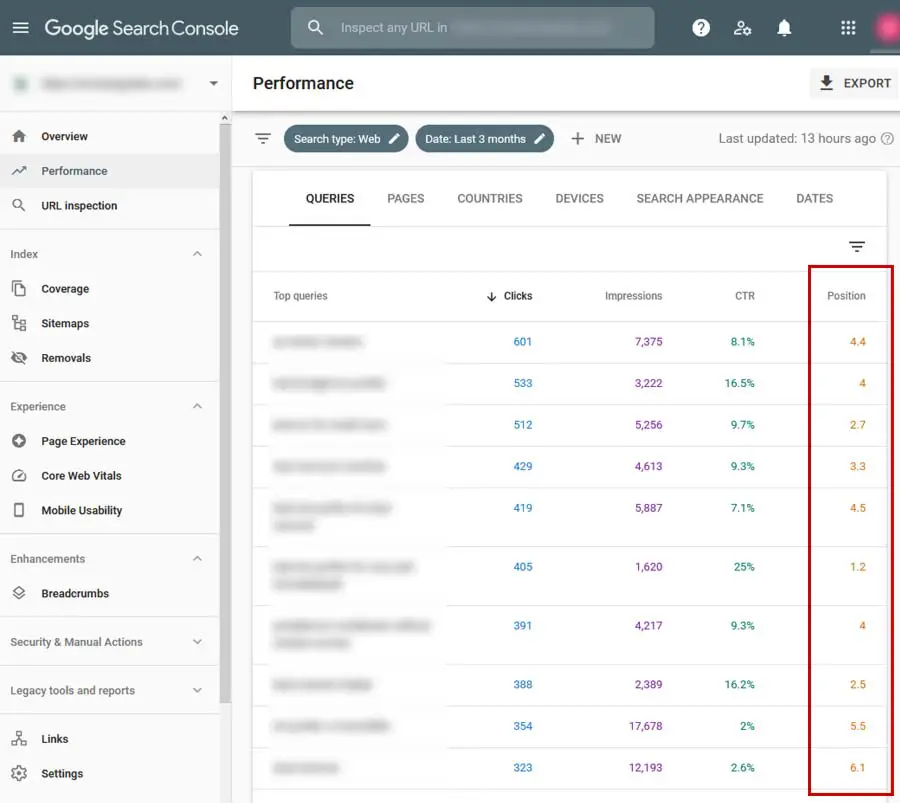The height and width of the screenshot is (803, 900).
Task: Sort by CTR column header
Action: tap(744, 296)
